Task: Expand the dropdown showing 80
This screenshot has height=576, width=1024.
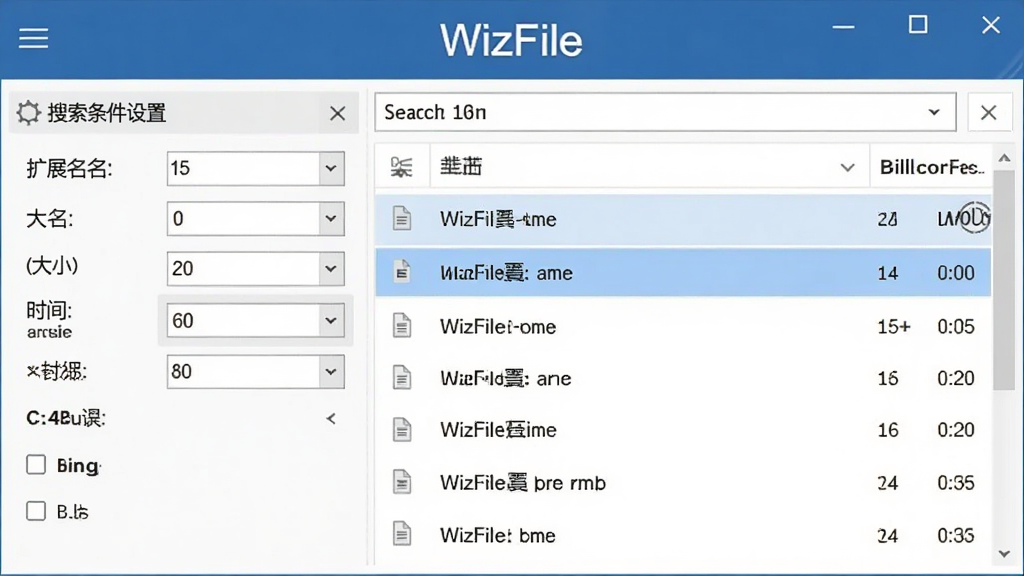Action: [331, 372]
